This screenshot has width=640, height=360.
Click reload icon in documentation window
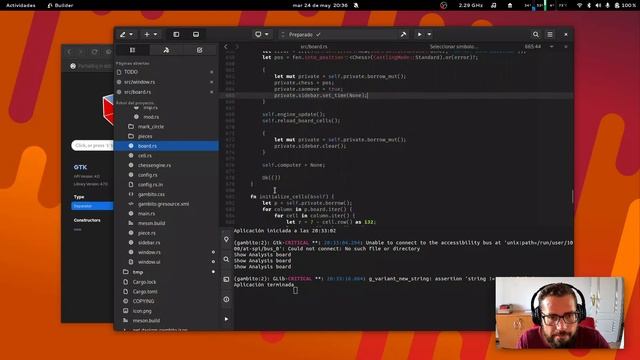[x=95, y=52]
